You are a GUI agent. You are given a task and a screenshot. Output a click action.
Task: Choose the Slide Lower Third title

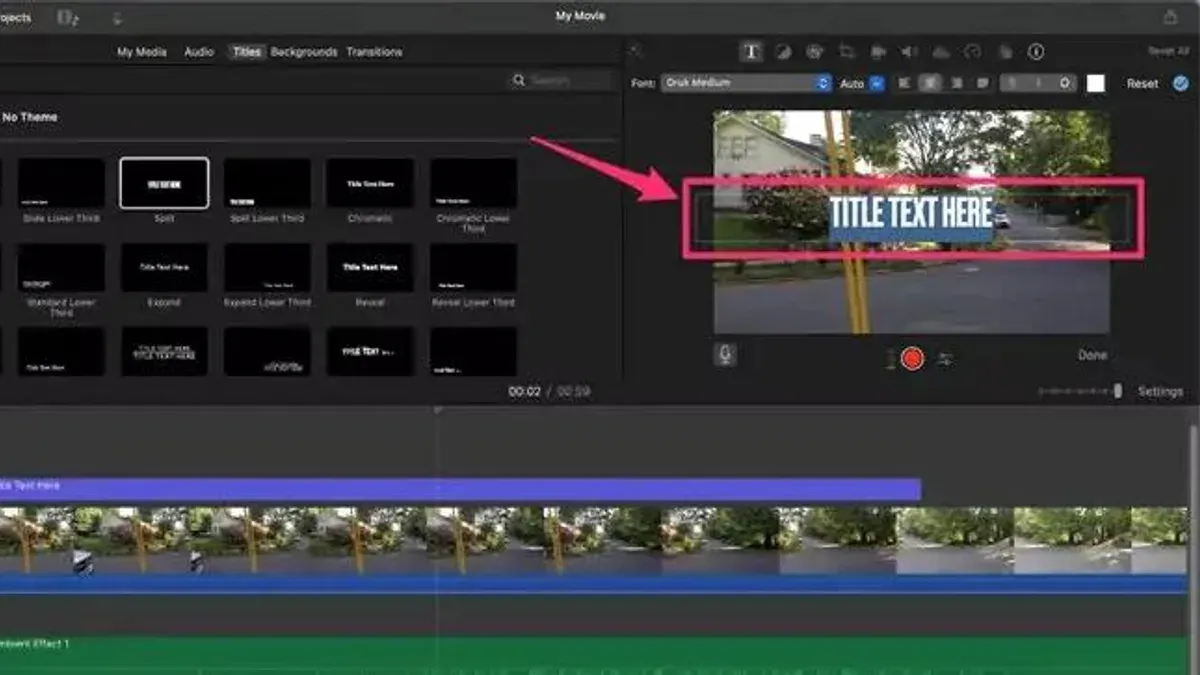tap(60, 183)
